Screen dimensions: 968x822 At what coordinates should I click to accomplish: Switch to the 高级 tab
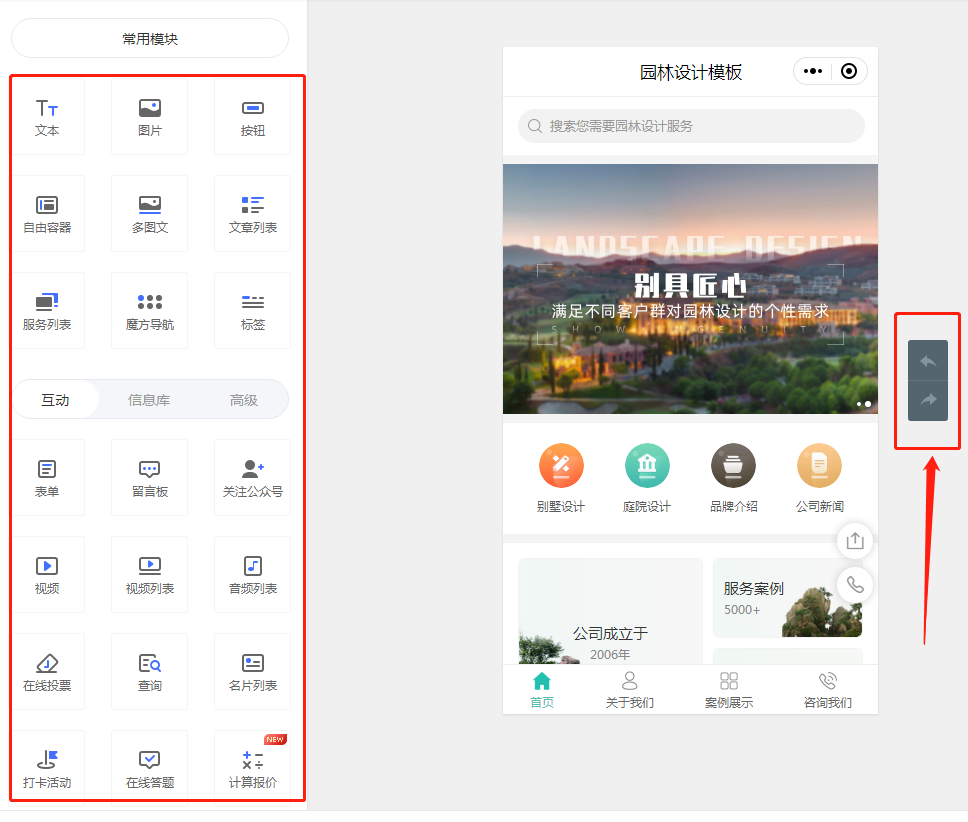(x=244, y=400)
